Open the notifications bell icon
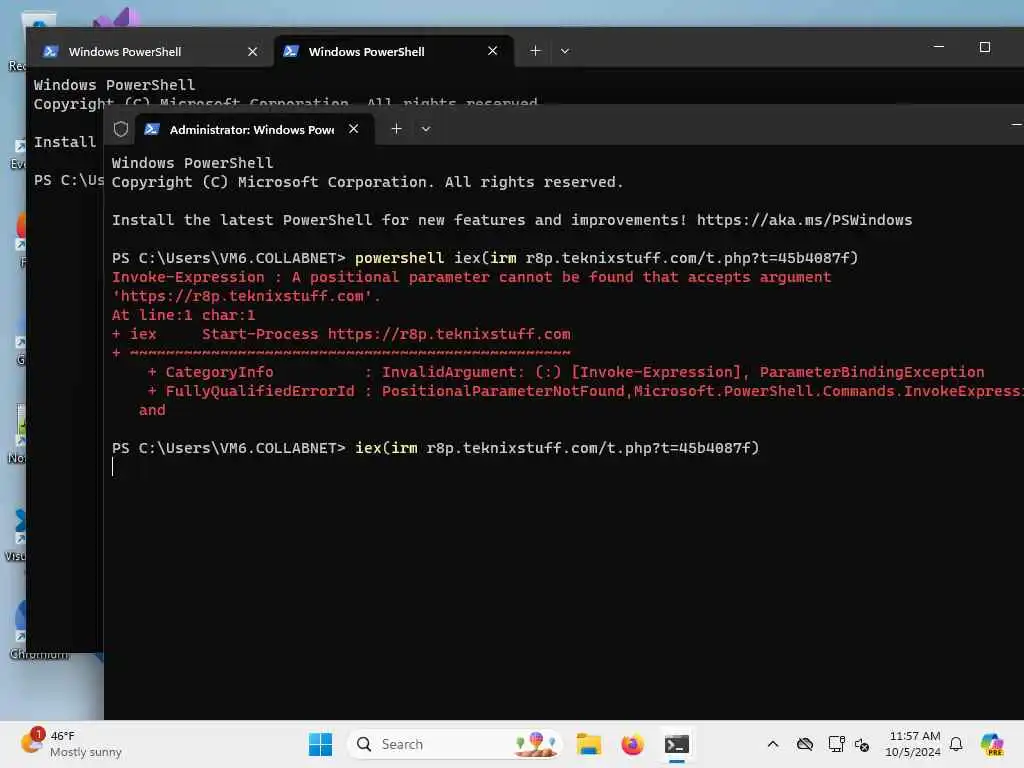The width and height of the screenshot is (1024, 768). [956, 744]
